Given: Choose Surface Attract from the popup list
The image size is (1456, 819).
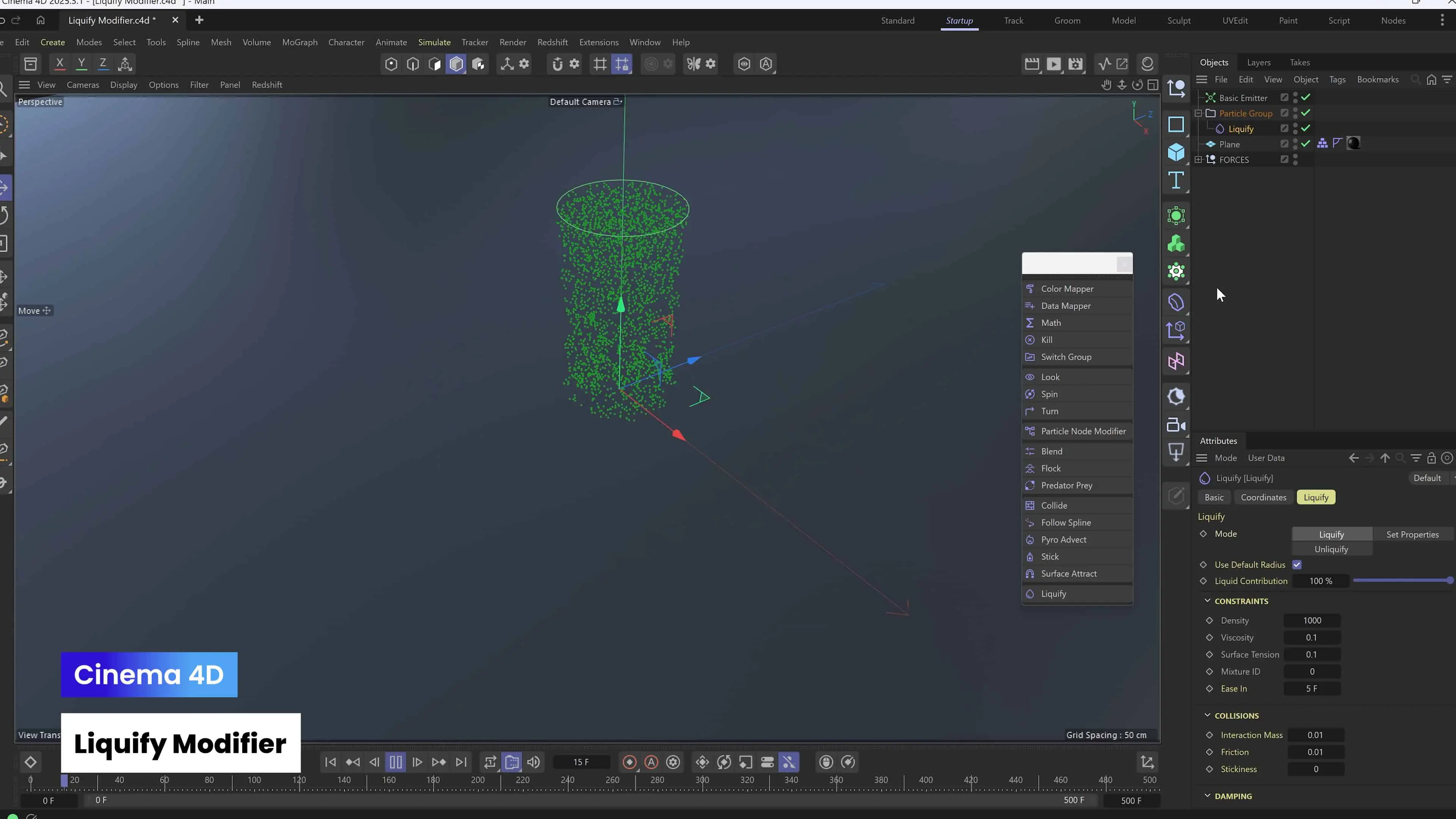Looking at the screenshot, I should (1068, 574).
